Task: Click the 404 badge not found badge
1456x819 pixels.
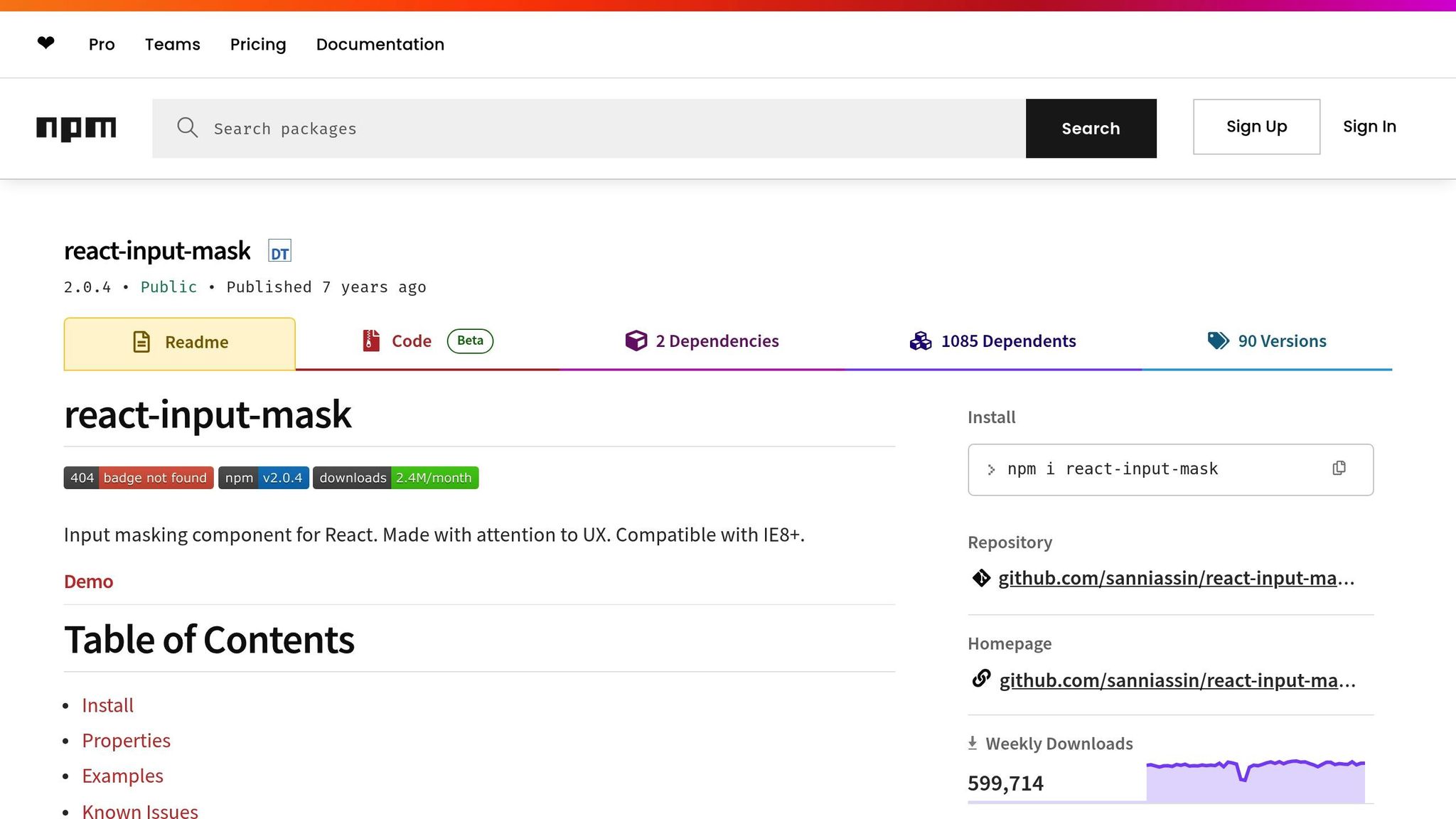Action: point(139,478)
